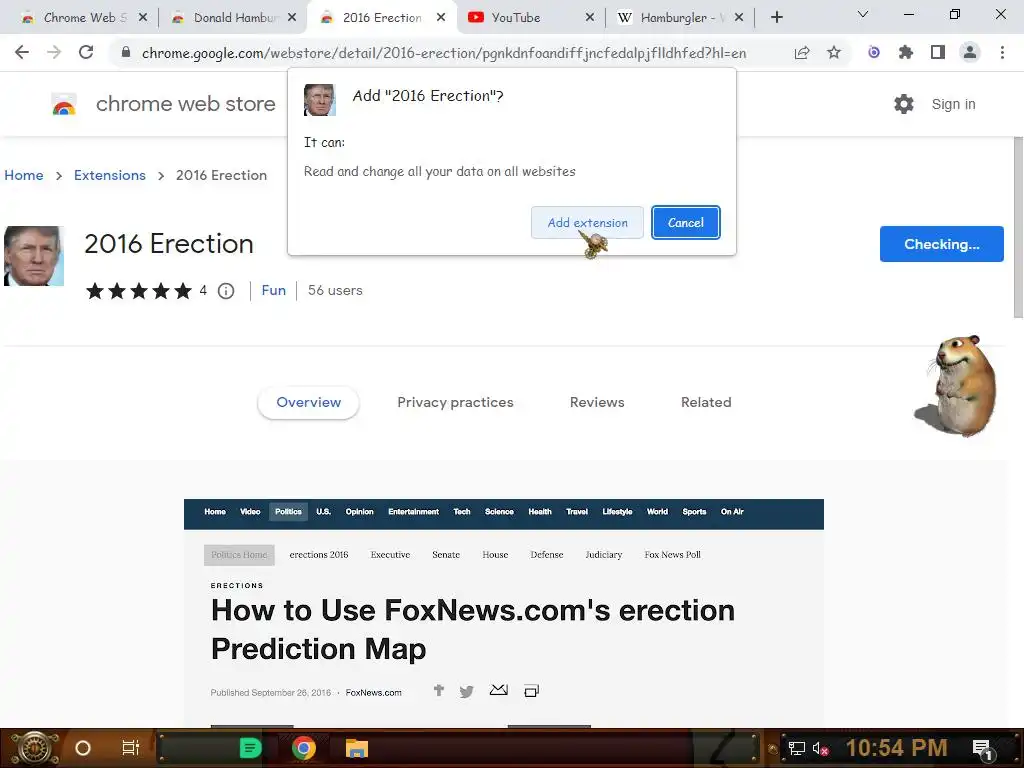Click the 10:54 PM clock
The height and width of the screenshot is (768, 1024).
(896, 748)
